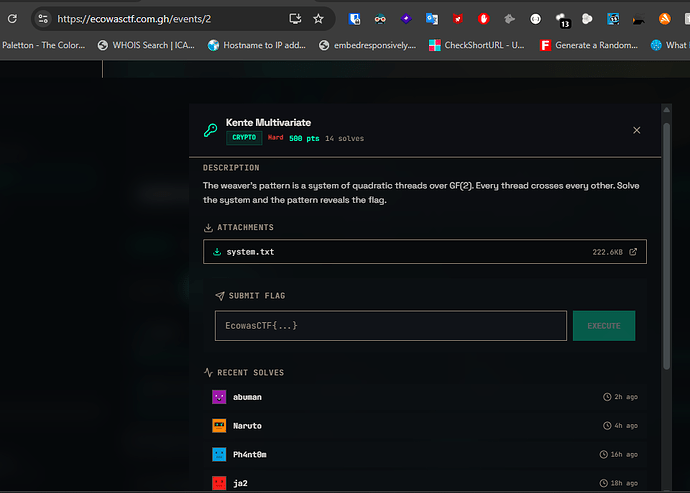Open the white circular extension icon

[536, 19]
